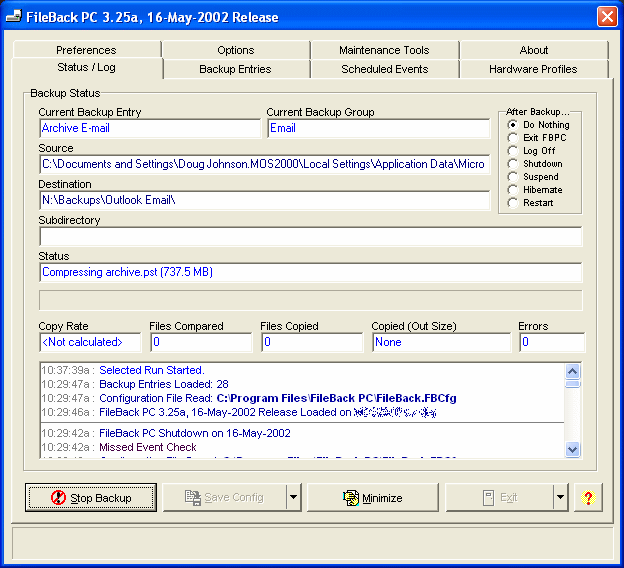Click the Copied (Out Size) field
Screen dimensions: 624x568
tap(441, 342)
